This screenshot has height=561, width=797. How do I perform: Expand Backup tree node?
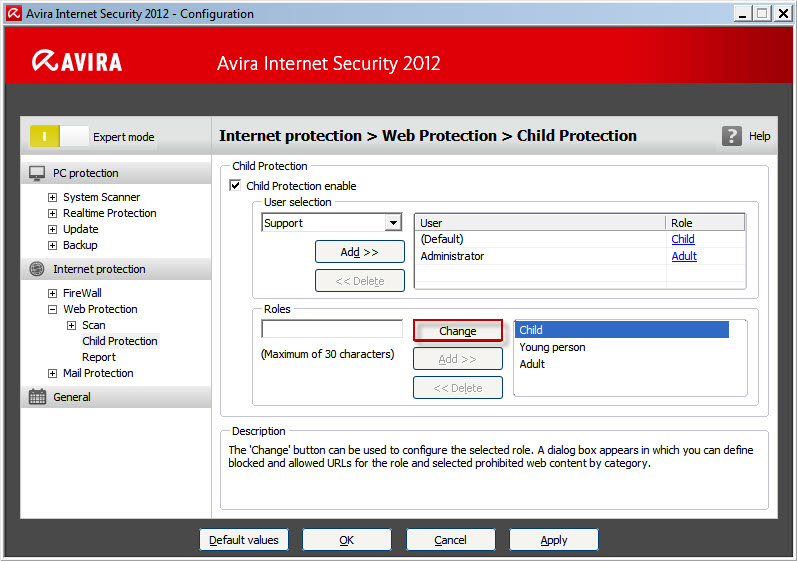point(52,245)
